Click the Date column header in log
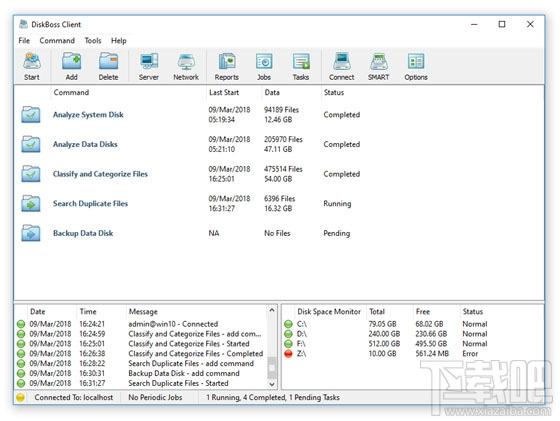 tap(38, 312)
